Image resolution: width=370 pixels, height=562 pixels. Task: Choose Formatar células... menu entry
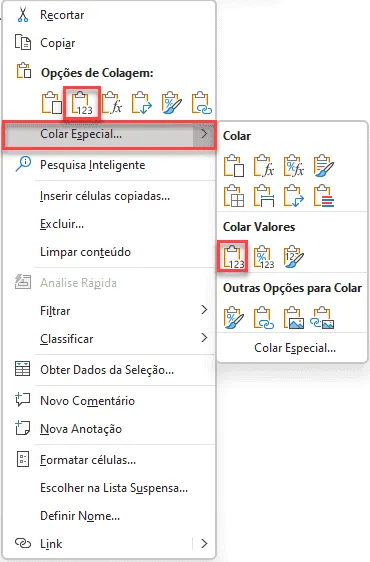click(x=88, y=460)
